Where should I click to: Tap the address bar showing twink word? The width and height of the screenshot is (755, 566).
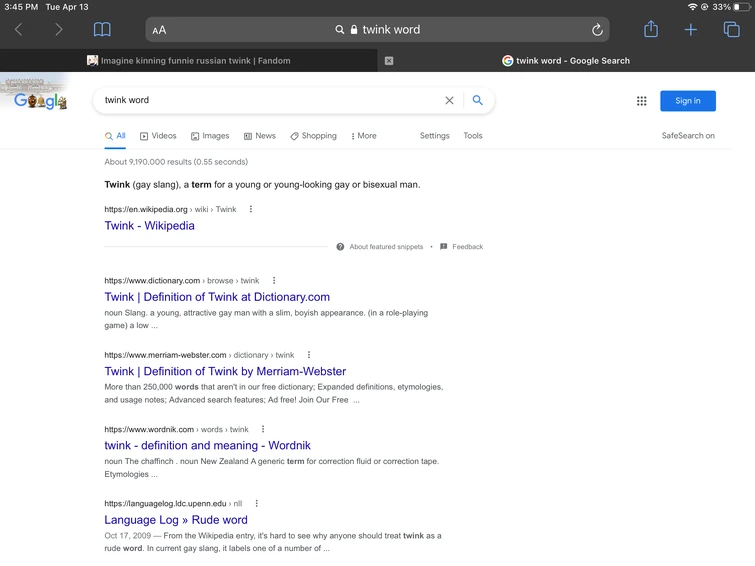point(378,30)
